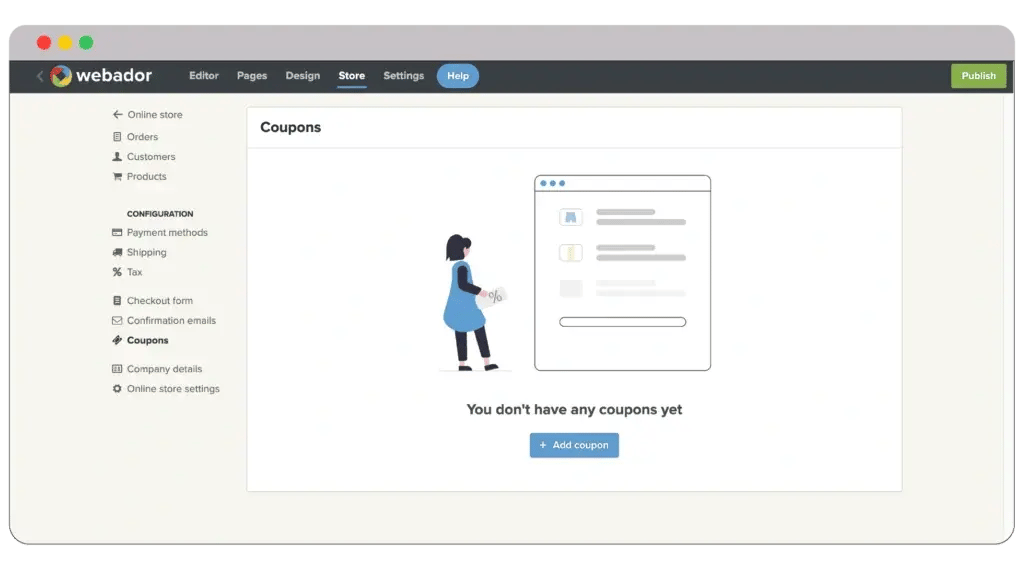Click the Payment methods card icon
Image resolution: width=1024 pixels, height=569 pixels.
tap(117, 233)
